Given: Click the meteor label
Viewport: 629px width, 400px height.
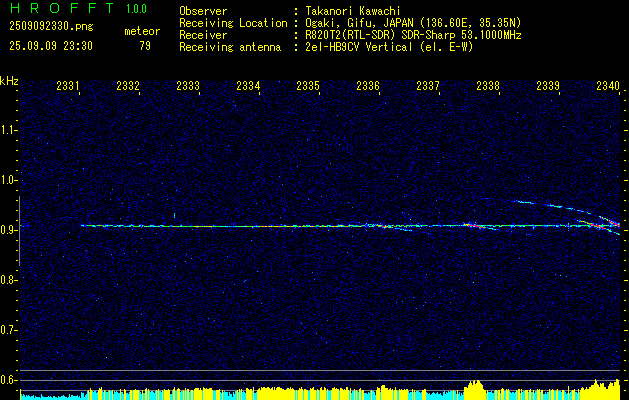Looking at the screenshot, I should click(142, 31).
